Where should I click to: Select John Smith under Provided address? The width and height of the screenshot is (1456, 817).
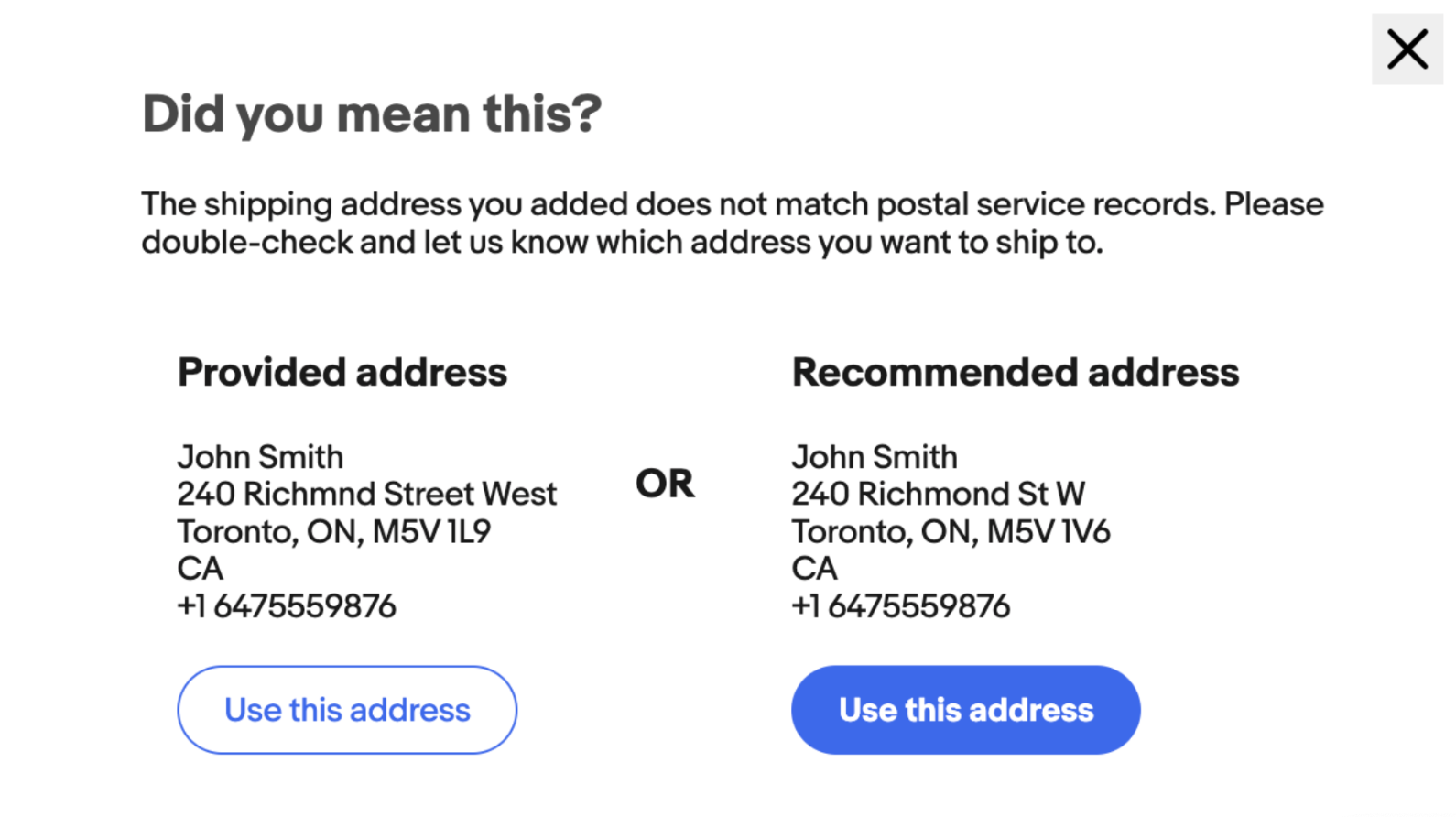[260, 457]
